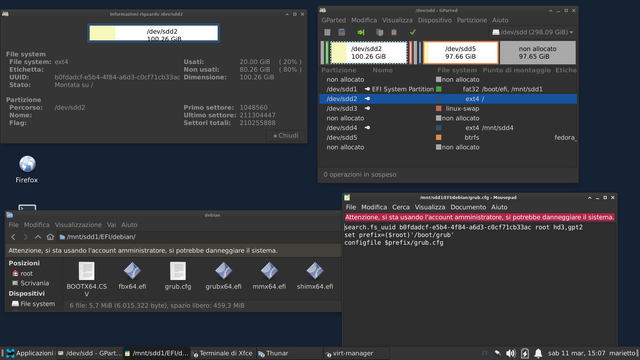Click GParted's Delete partition toolbar icon
Viewport: 640px width, 360px height.
click(x=342, y=32)
